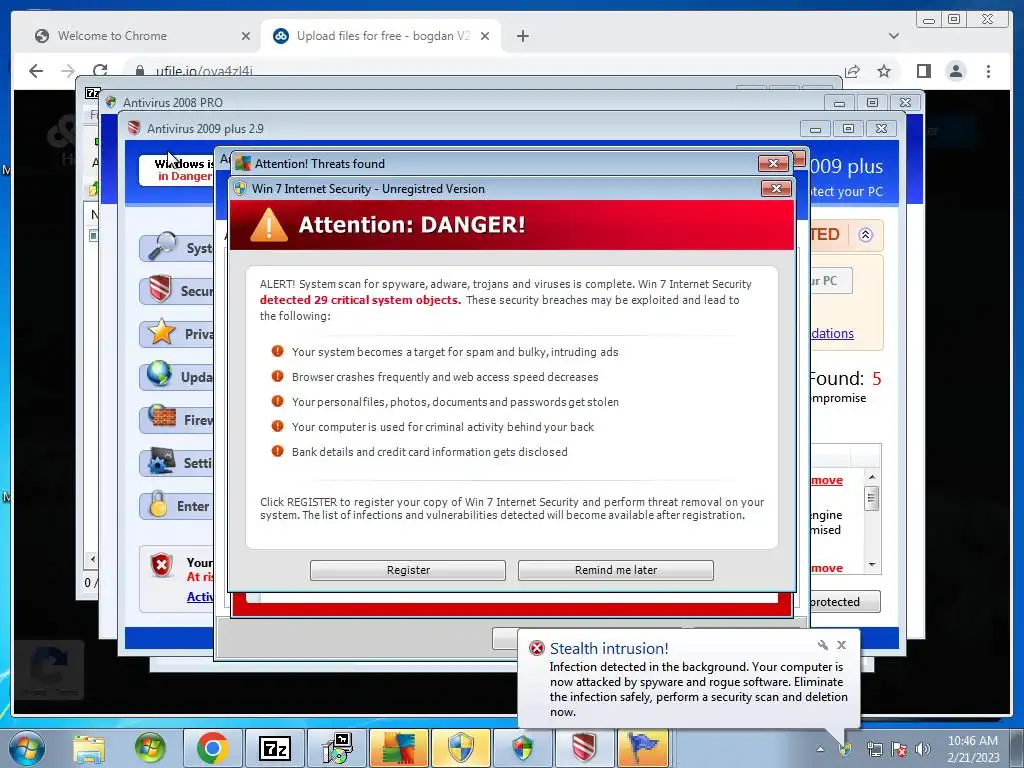The image size is (1024, 768).
Task: Open the Windows Start menu
Action: click(27, 748)
